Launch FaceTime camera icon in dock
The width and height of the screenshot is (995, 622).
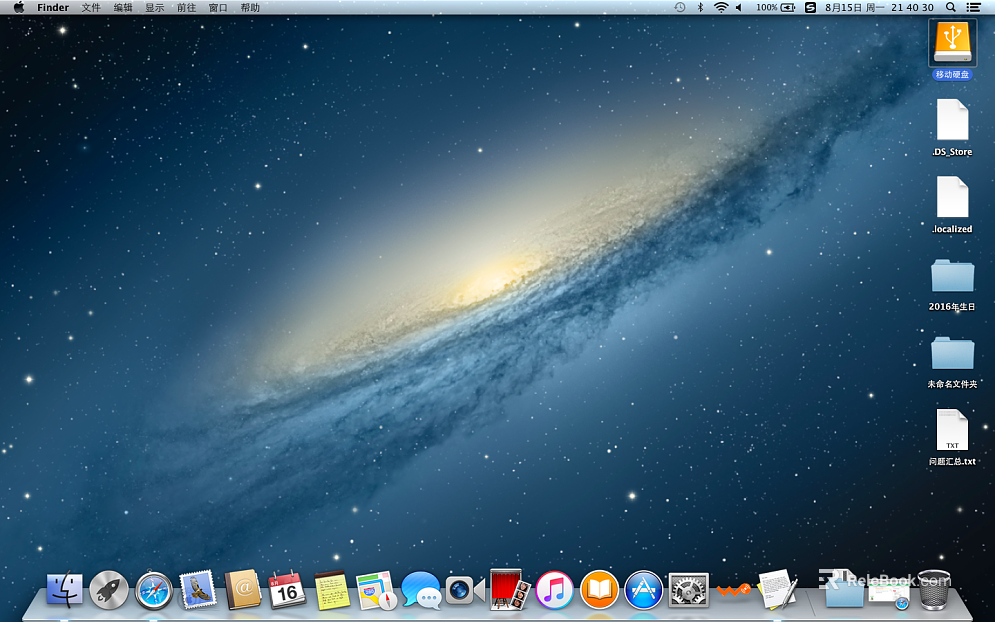point(465,590)
